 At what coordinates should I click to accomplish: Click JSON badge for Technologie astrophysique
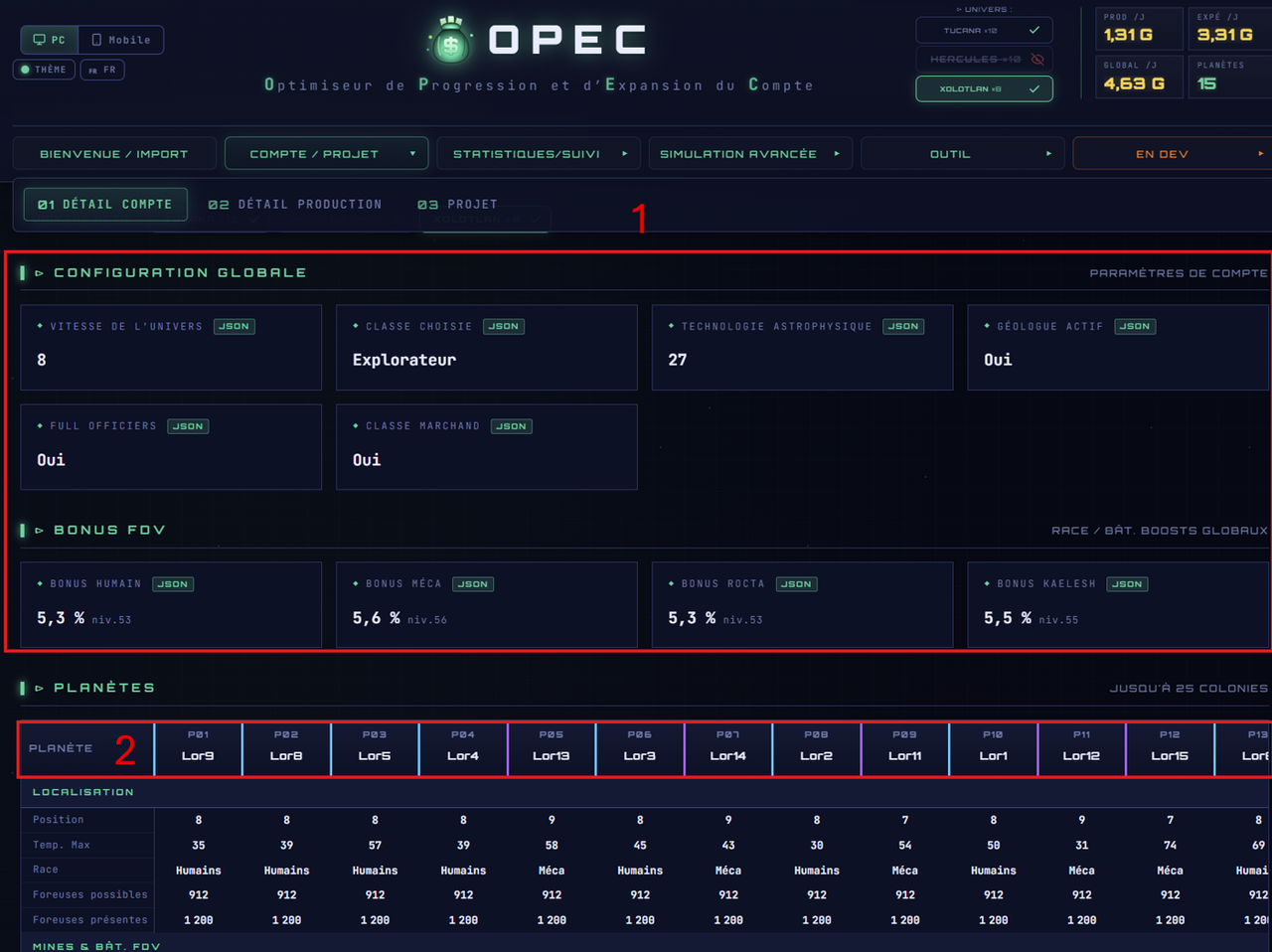903,326
